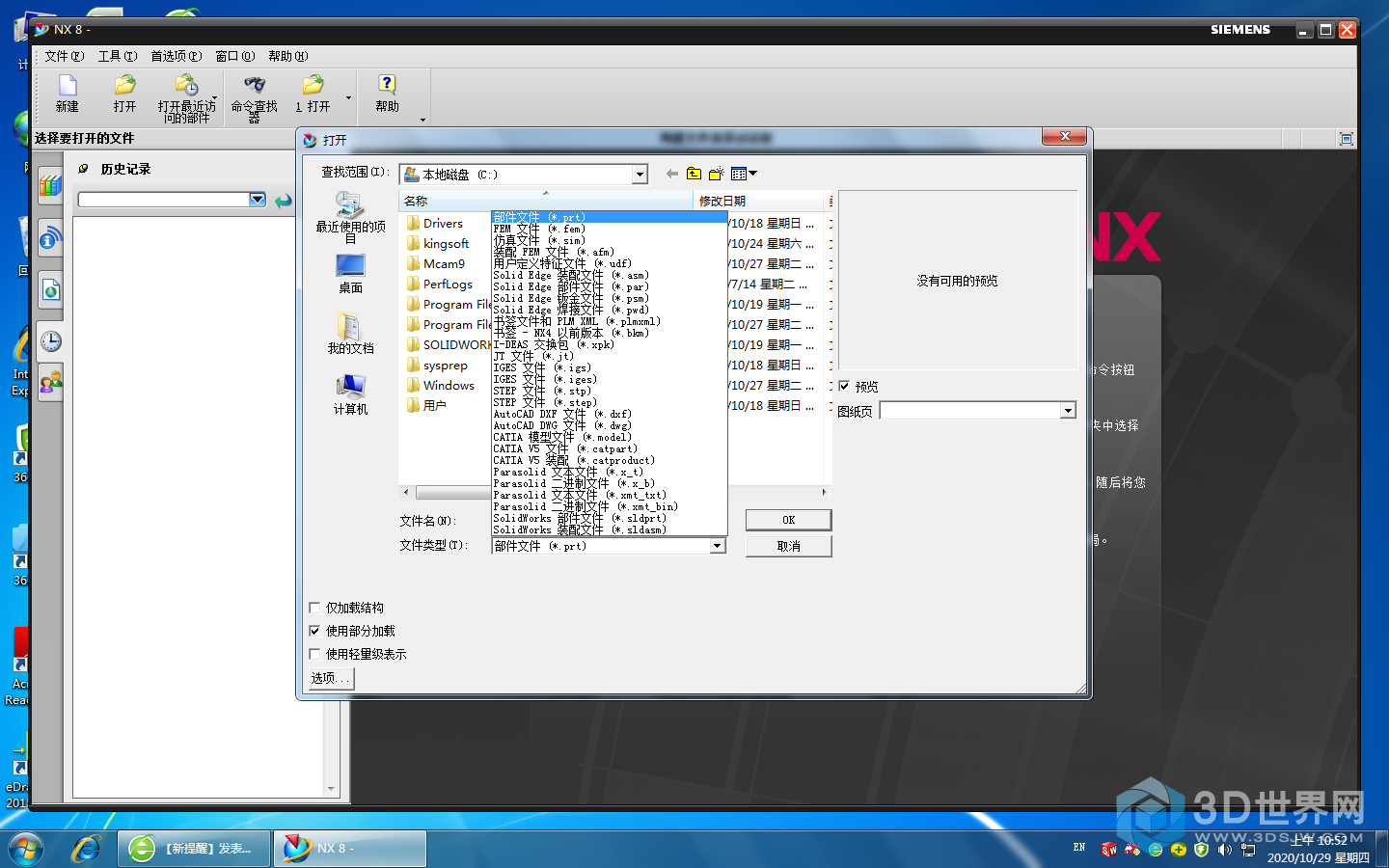The height and width of the screenshot is (868, 1389).
Task: Select the Mcam9 folder
Action: pos(436,263)
